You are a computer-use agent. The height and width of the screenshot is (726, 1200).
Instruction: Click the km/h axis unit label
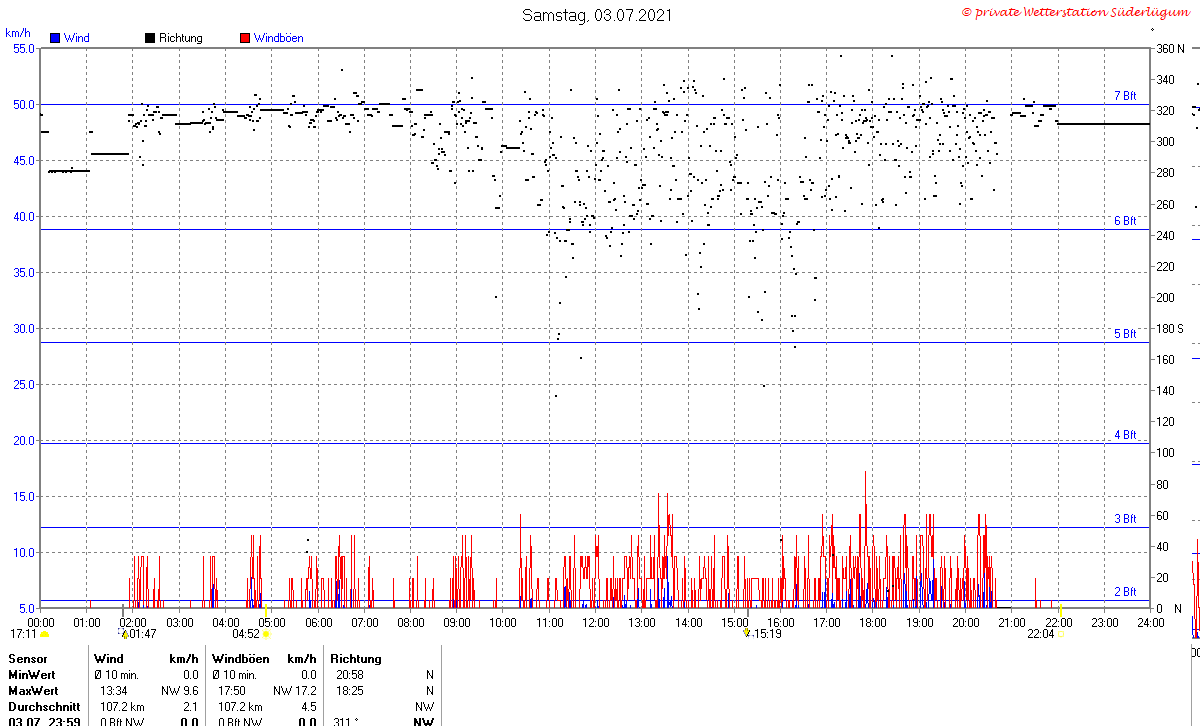tap(18, 33)
